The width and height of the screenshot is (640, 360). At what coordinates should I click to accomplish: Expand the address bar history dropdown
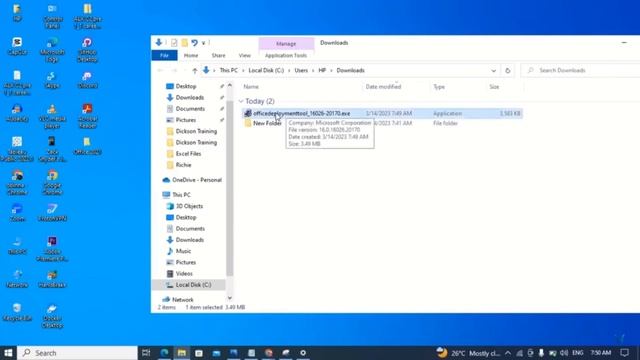[493, 71]
